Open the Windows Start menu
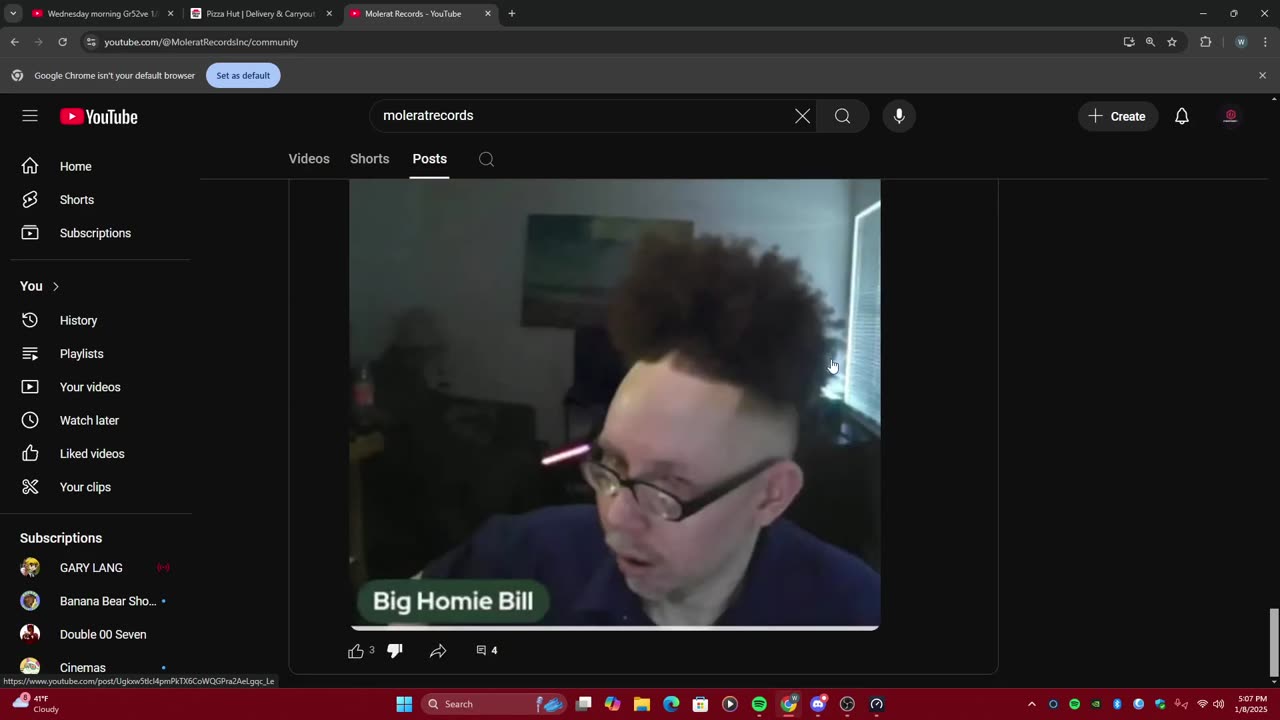Viewport: 1280px width, 720px height. point(404,704)
